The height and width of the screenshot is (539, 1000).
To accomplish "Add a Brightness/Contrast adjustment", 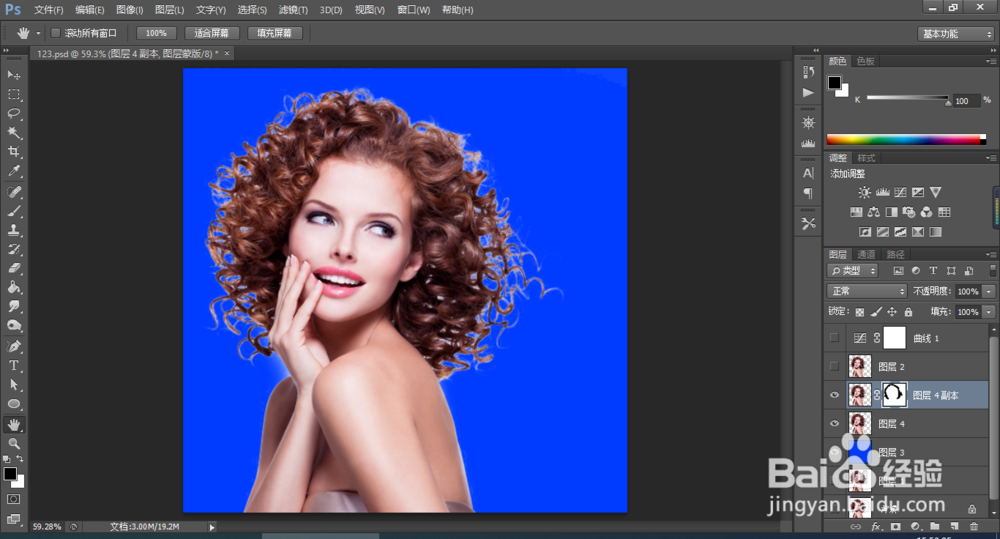I will click(x=864, y=192).
